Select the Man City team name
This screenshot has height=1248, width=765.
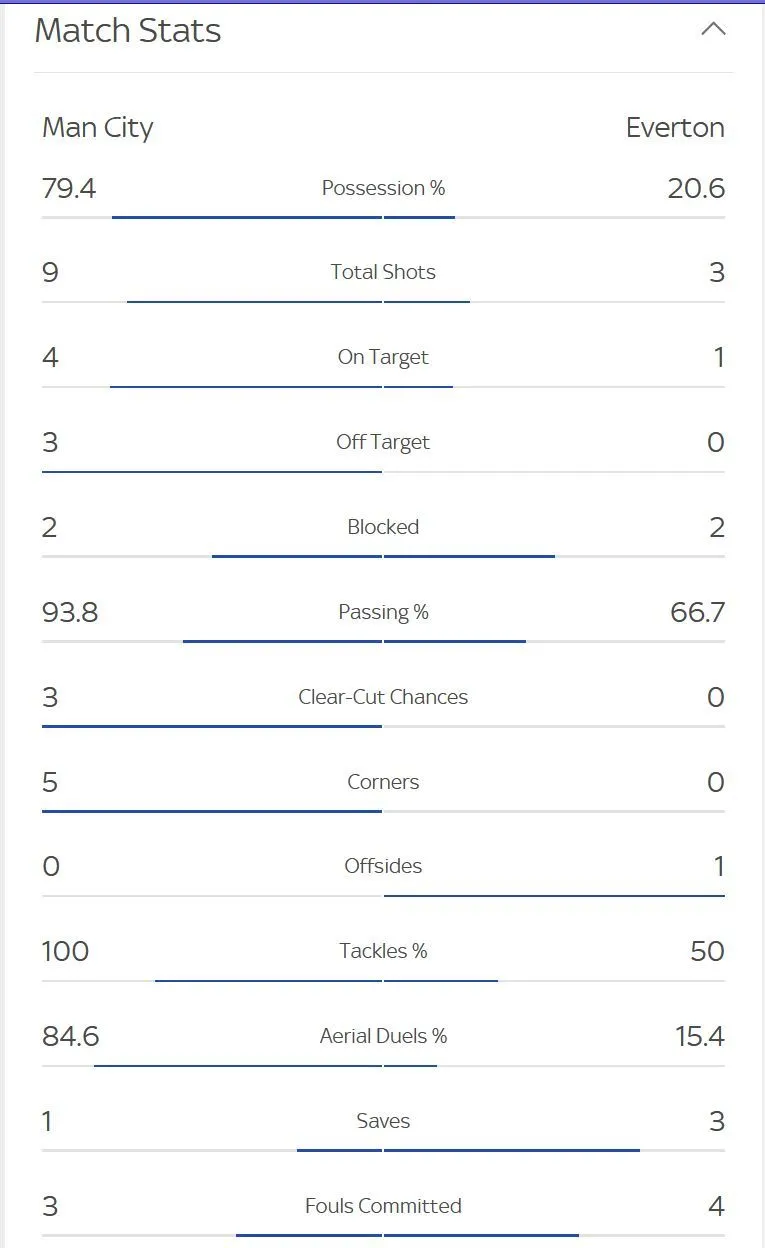98,128
